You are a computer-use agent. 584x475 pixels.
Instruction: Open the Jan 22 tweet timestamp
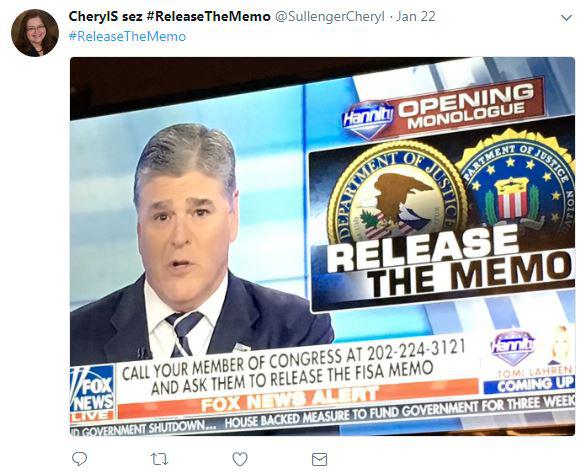416,16
